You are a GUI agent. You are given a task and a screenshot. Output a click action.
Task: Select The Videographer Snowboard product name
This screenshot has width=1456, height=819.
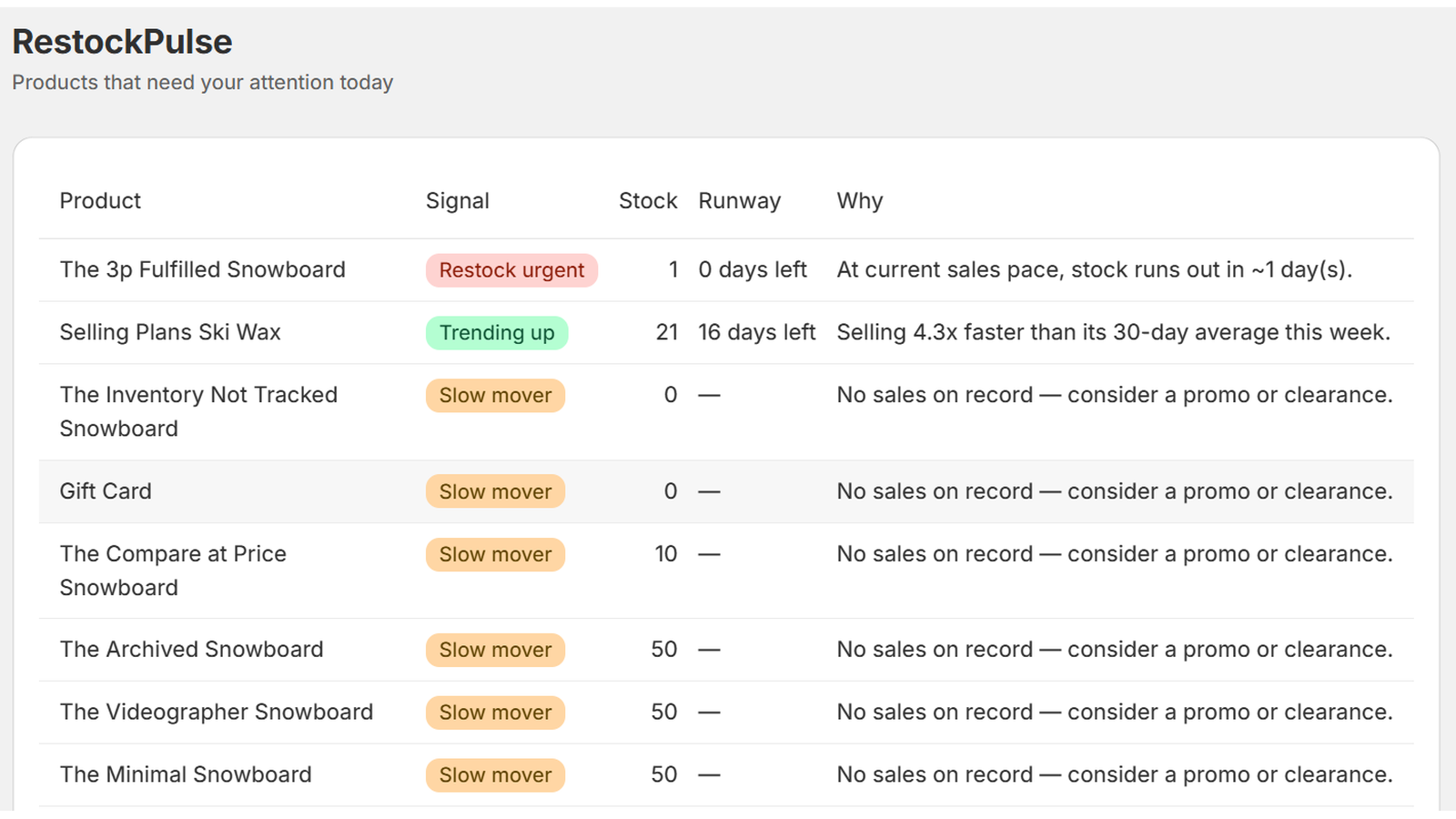[217, 713]
